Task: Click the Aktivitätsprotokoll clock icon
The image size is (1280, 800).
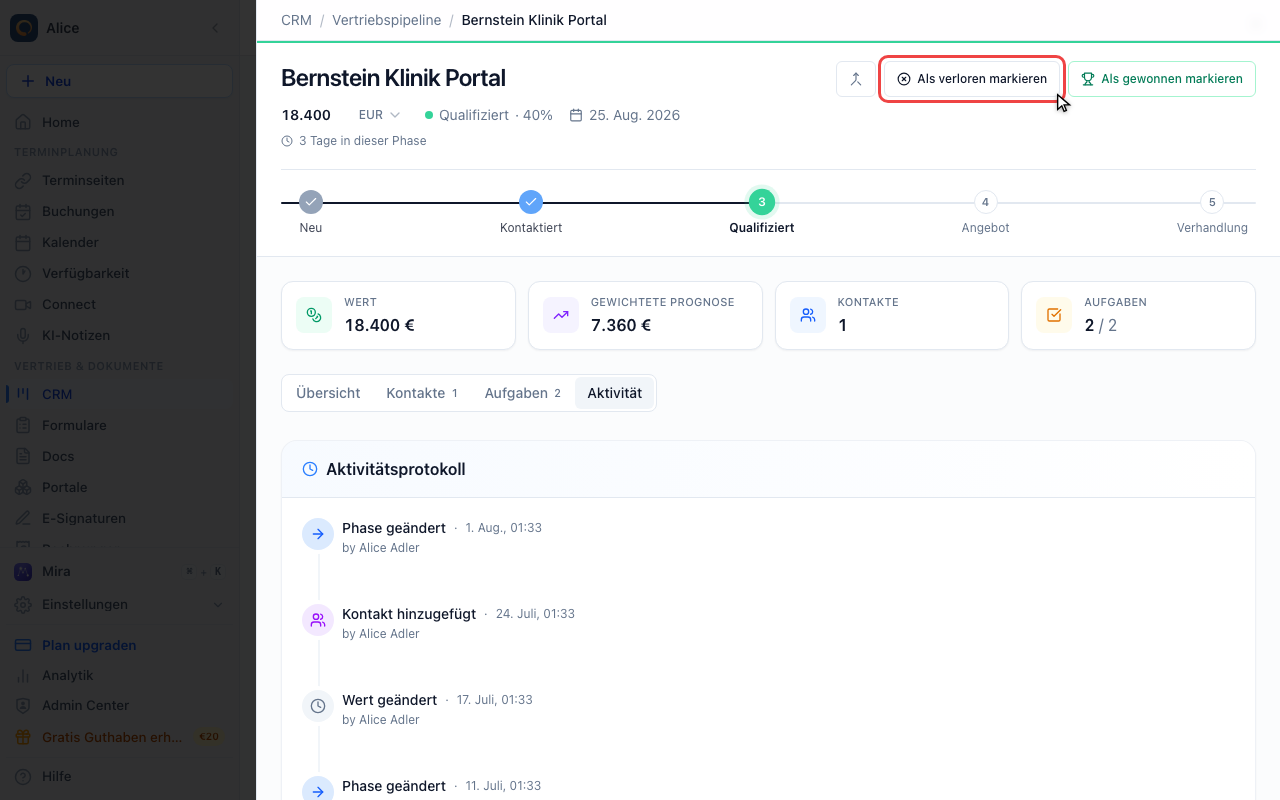Action: 310,469
